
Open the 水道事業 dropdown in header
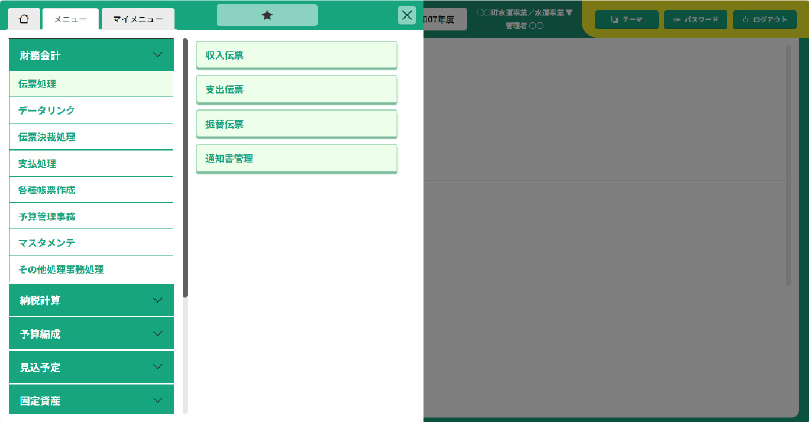click(x=524, y=13)
